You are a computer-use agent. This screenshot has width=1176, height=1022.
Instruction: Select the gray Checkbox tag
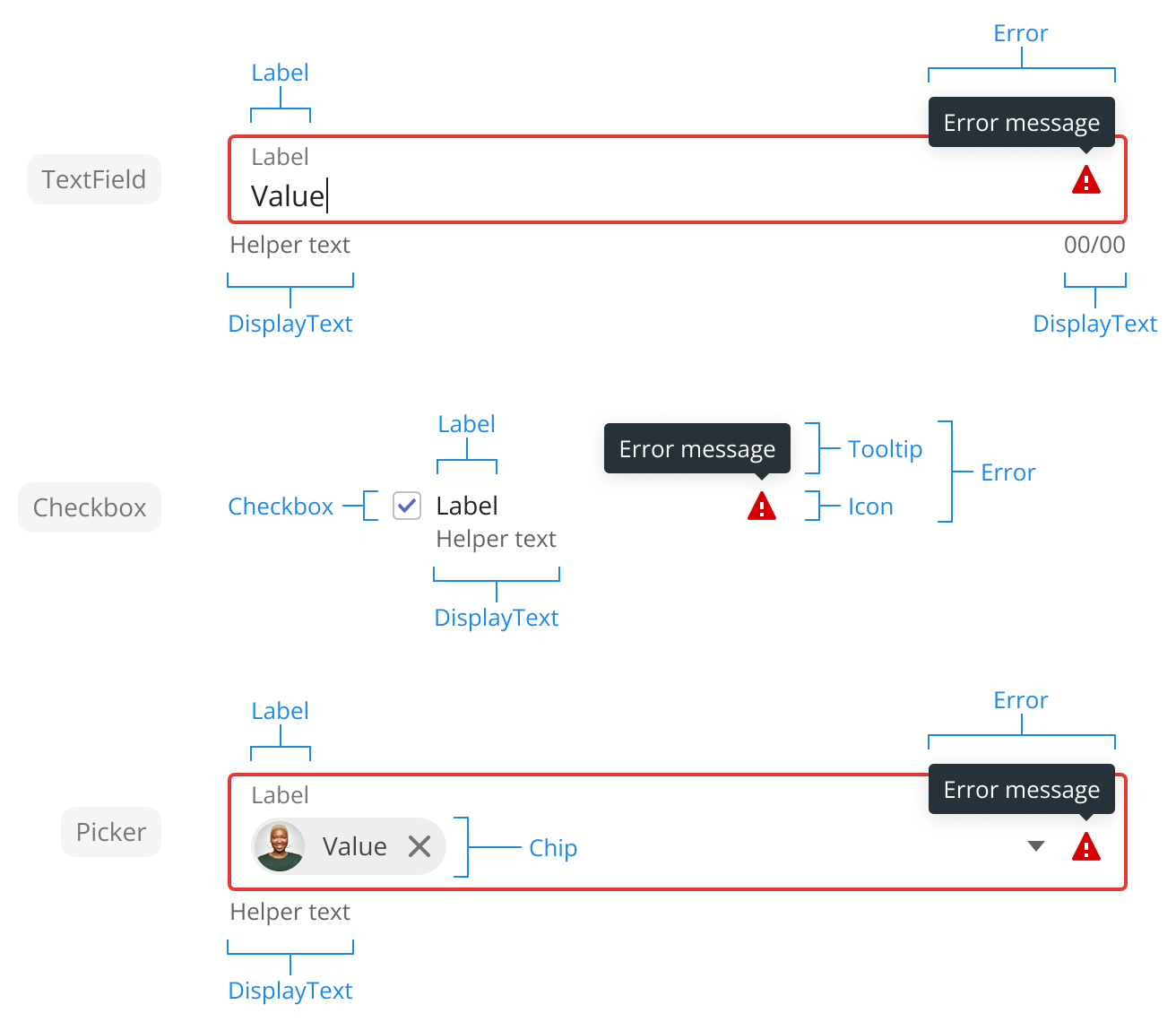(90, 507)
